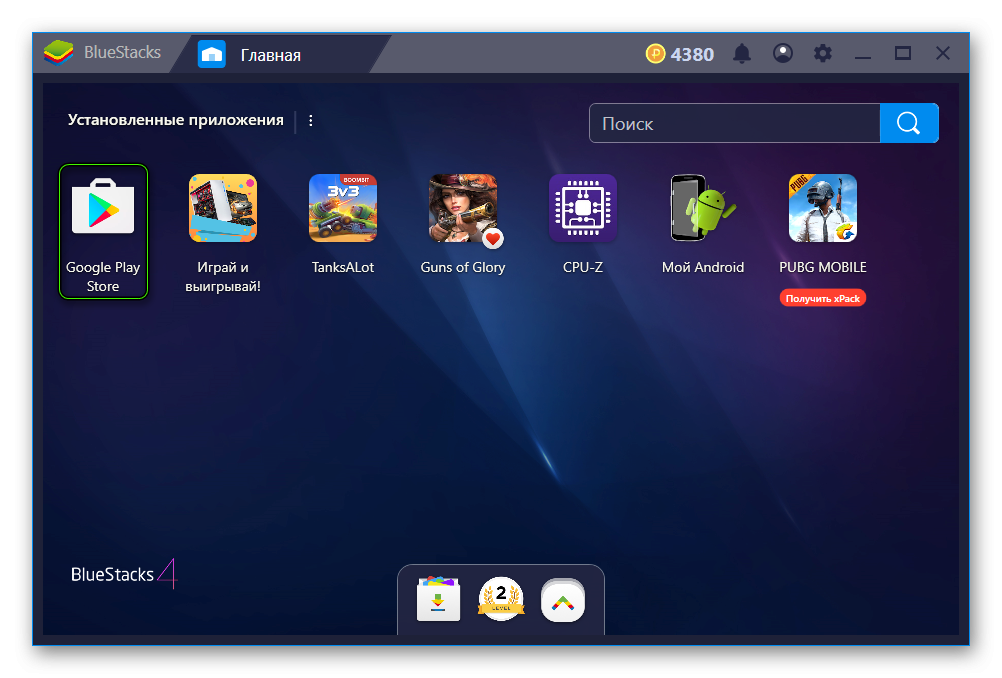Click the Получить xPack button
This screenshot has width=1002, height=678.
[x=822, y=298]
